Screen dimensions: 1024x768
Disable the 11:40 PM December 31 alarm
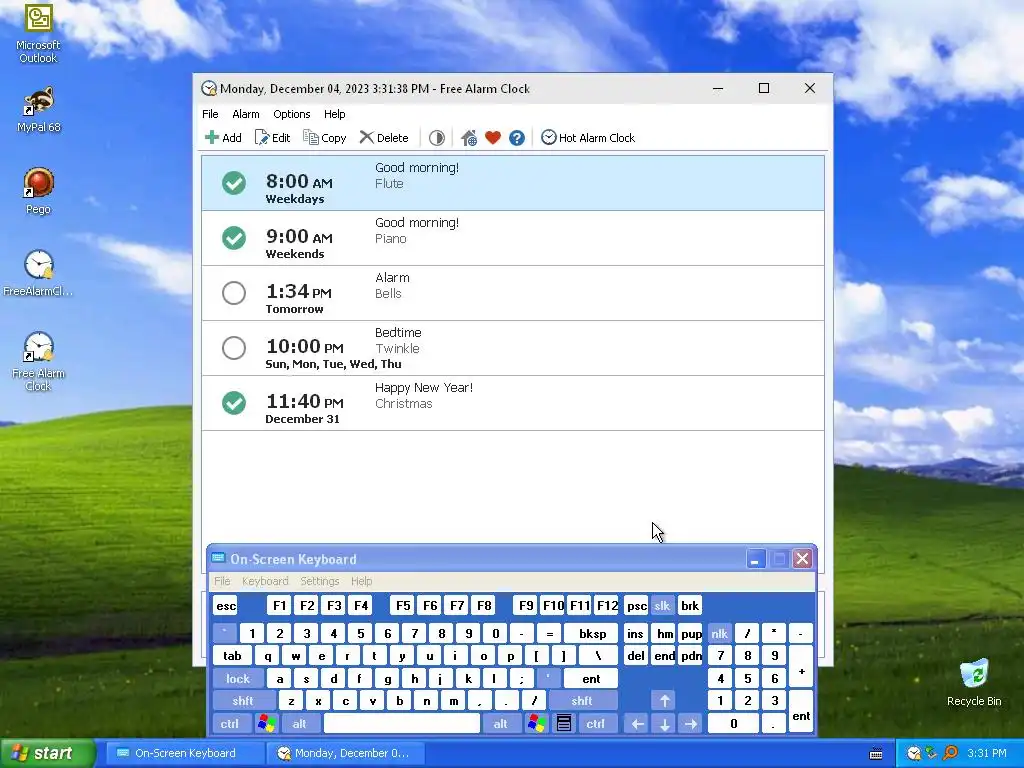[234, 402]
